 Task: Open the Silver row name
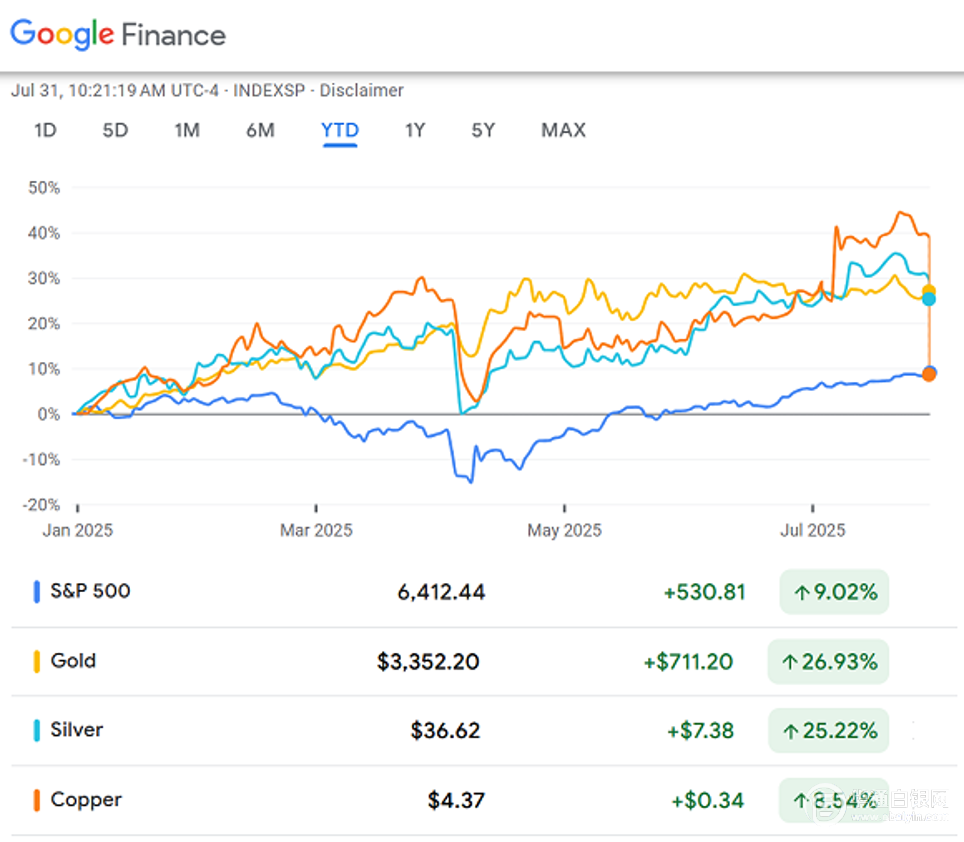coord(76,730)
